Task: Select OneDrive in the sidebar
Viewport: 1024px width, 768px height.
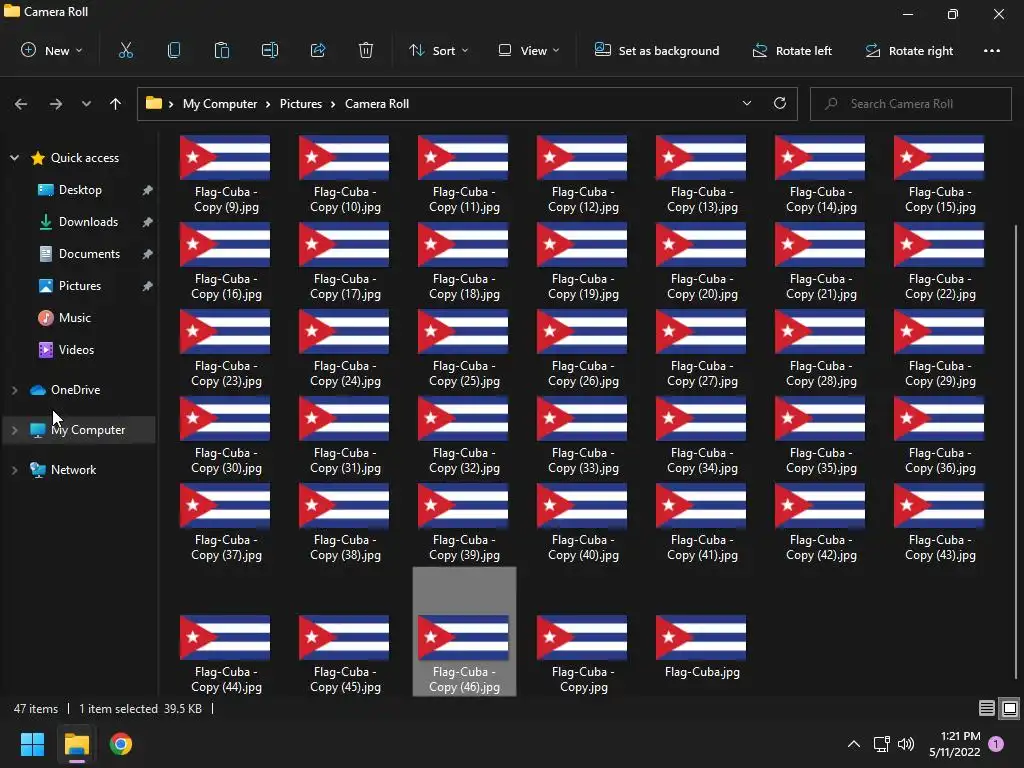Action: click(x=75, y=390)
